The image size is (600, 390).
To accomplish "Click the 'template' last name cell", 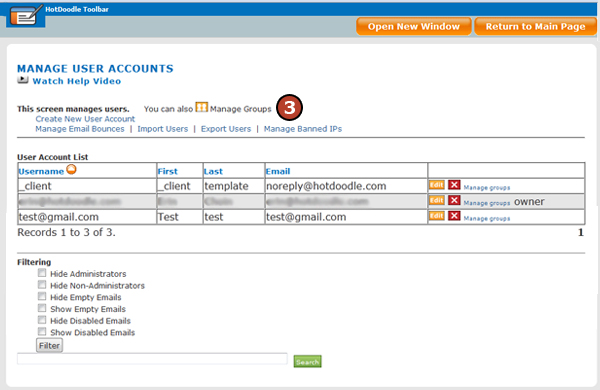I will [234, 186].
